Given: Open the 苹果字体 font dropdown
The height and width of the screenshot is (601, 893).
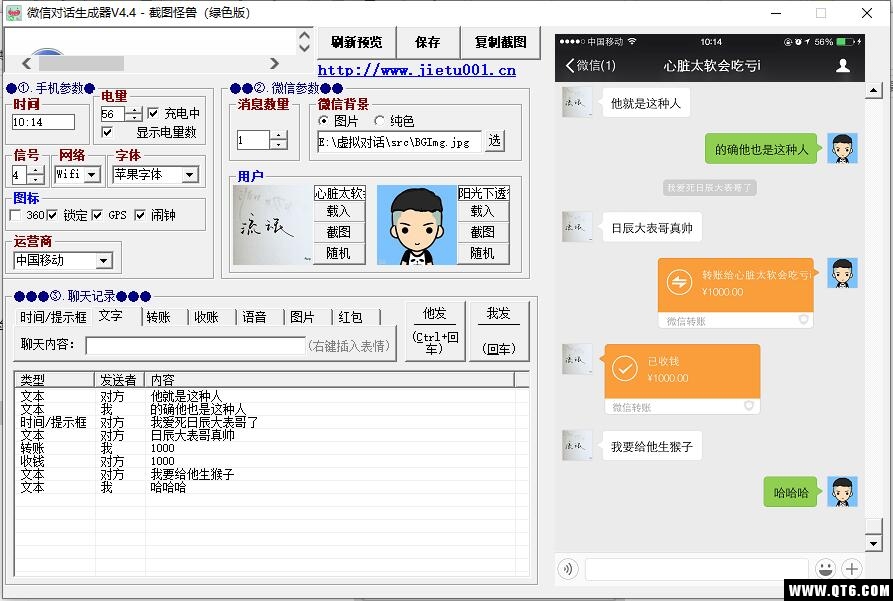Looking at the screenshot, I should tap(190, 175).
